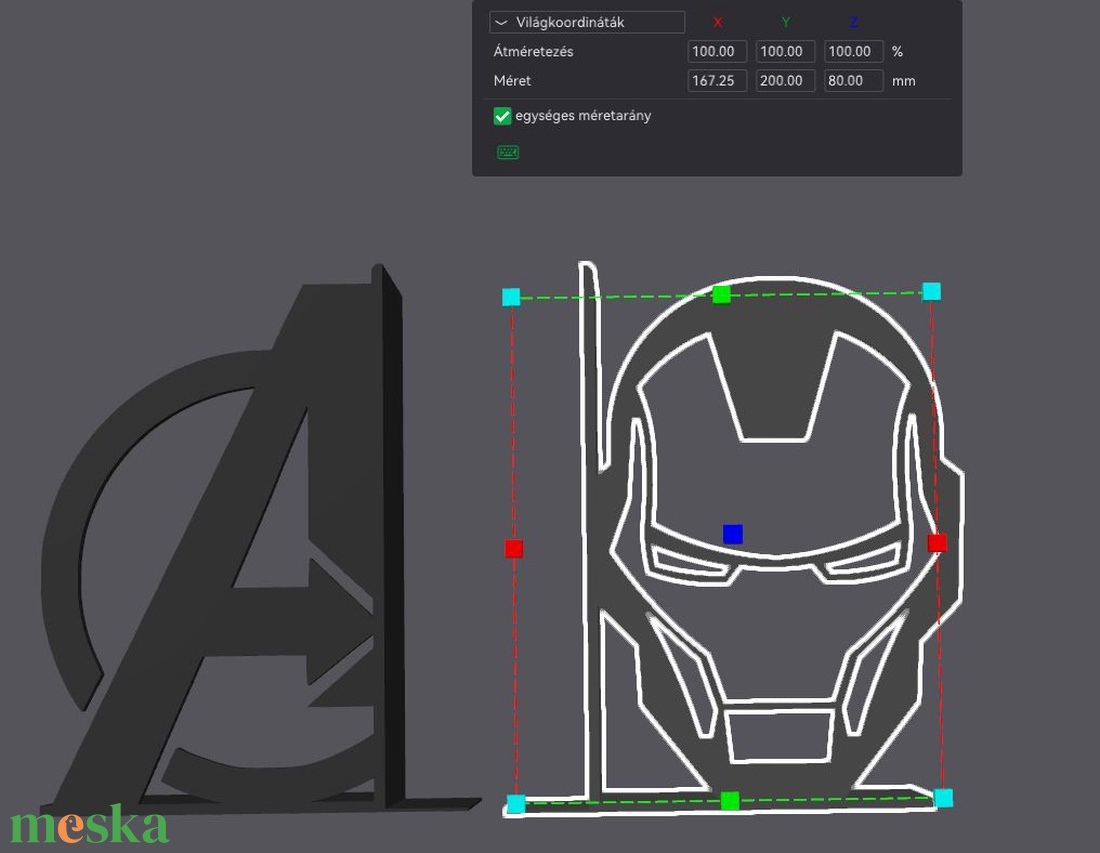Click the bottom-right cyan corner handle
The width and height of the screenshot is (1100, 853).
click(944, 798)
